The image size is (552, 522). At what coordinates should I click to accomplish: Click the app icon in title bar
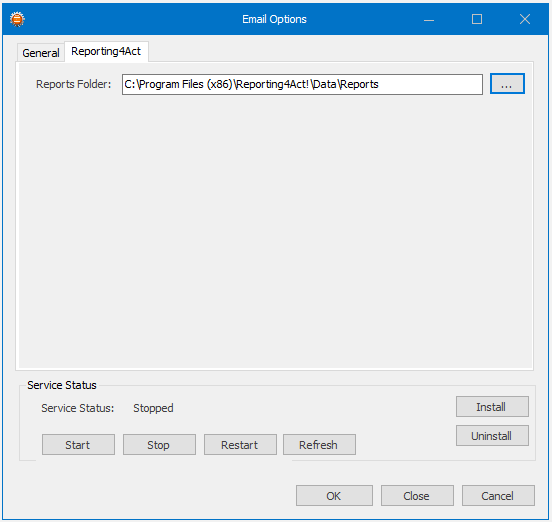(x=17, y=19)
